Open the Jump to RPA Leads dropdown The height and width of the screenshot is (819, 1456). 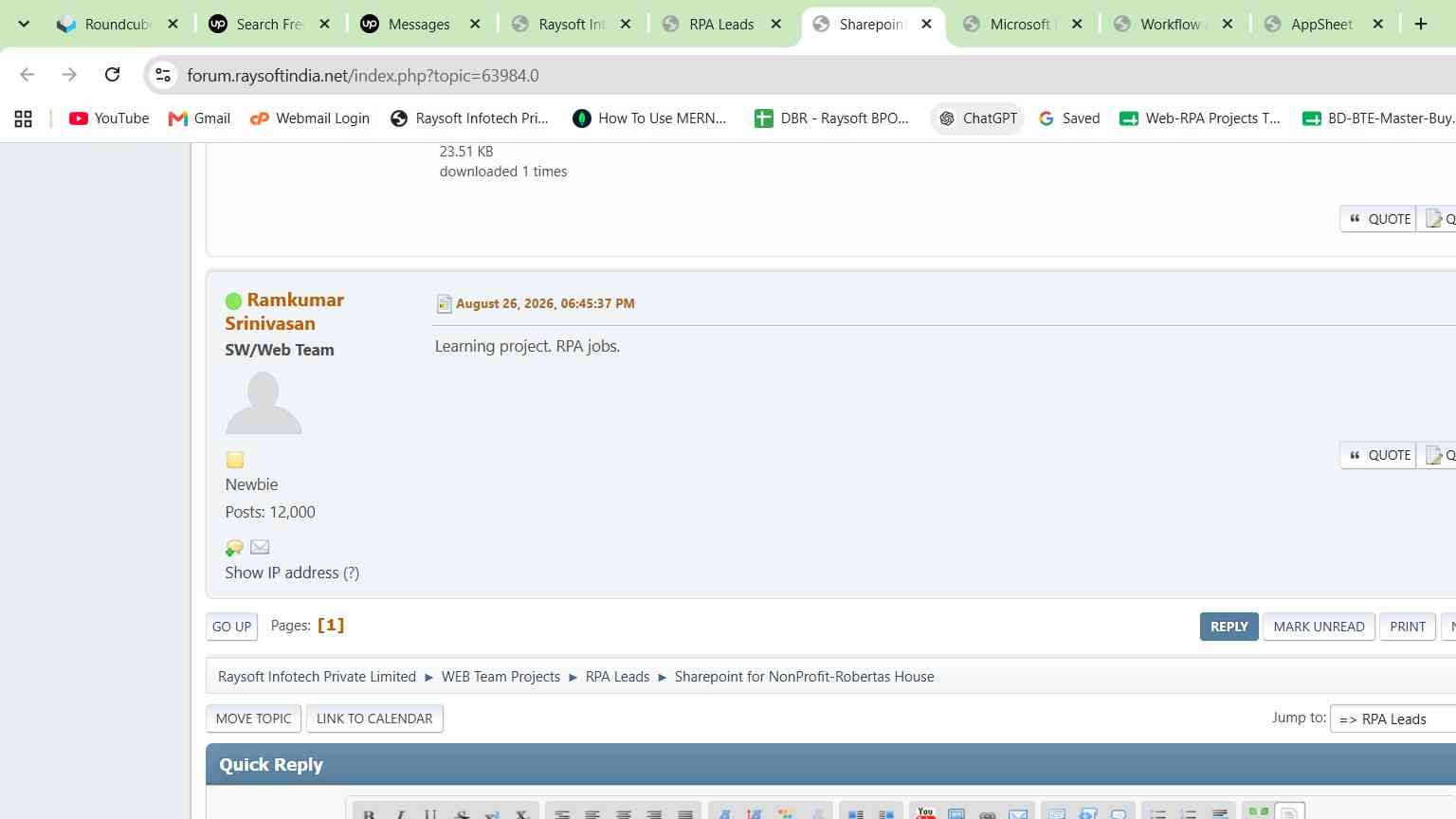pyautogui.click(x=1392, y=719)
